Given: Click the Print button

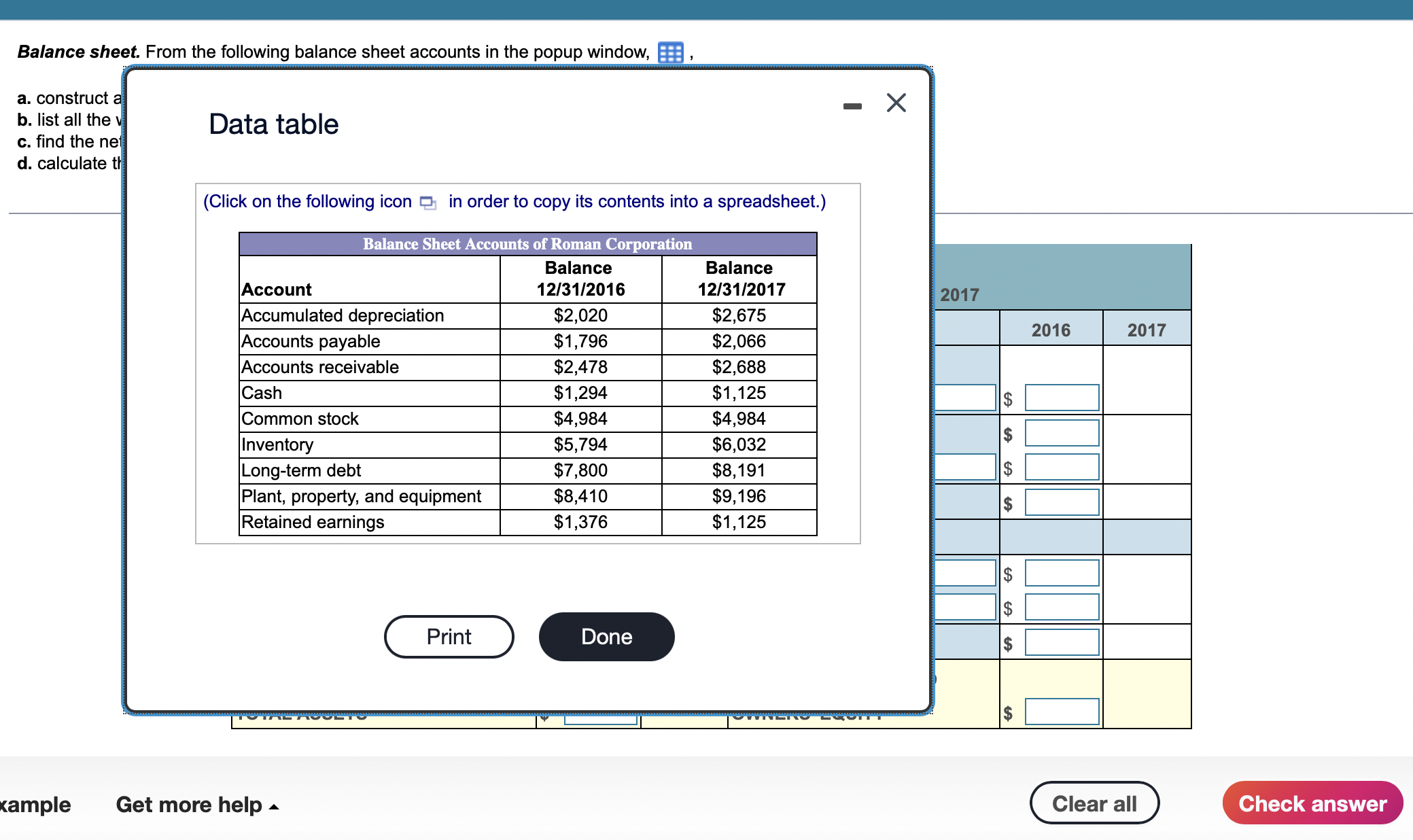Looking at the screenshot, I should (x=449, y=637).
